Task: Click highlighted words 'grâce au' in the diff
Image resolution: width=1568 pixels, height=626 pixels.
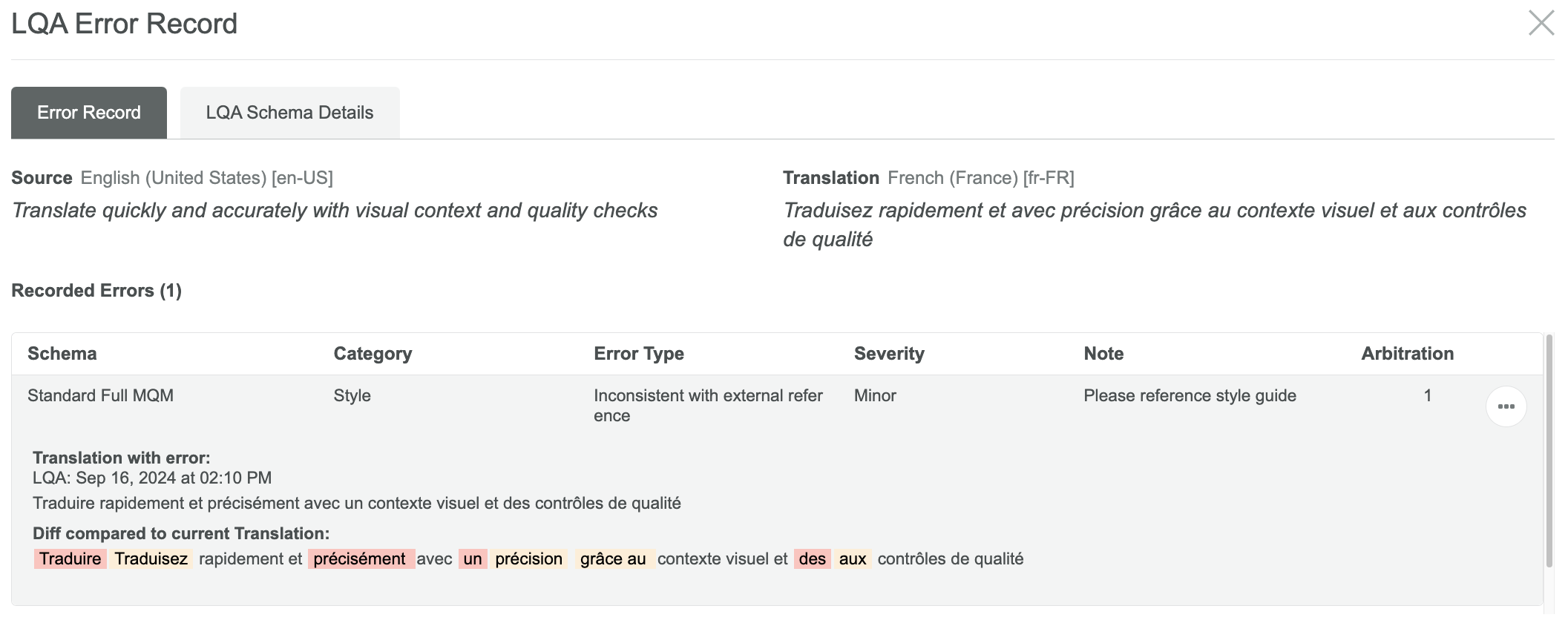Action: click(614, 559)
